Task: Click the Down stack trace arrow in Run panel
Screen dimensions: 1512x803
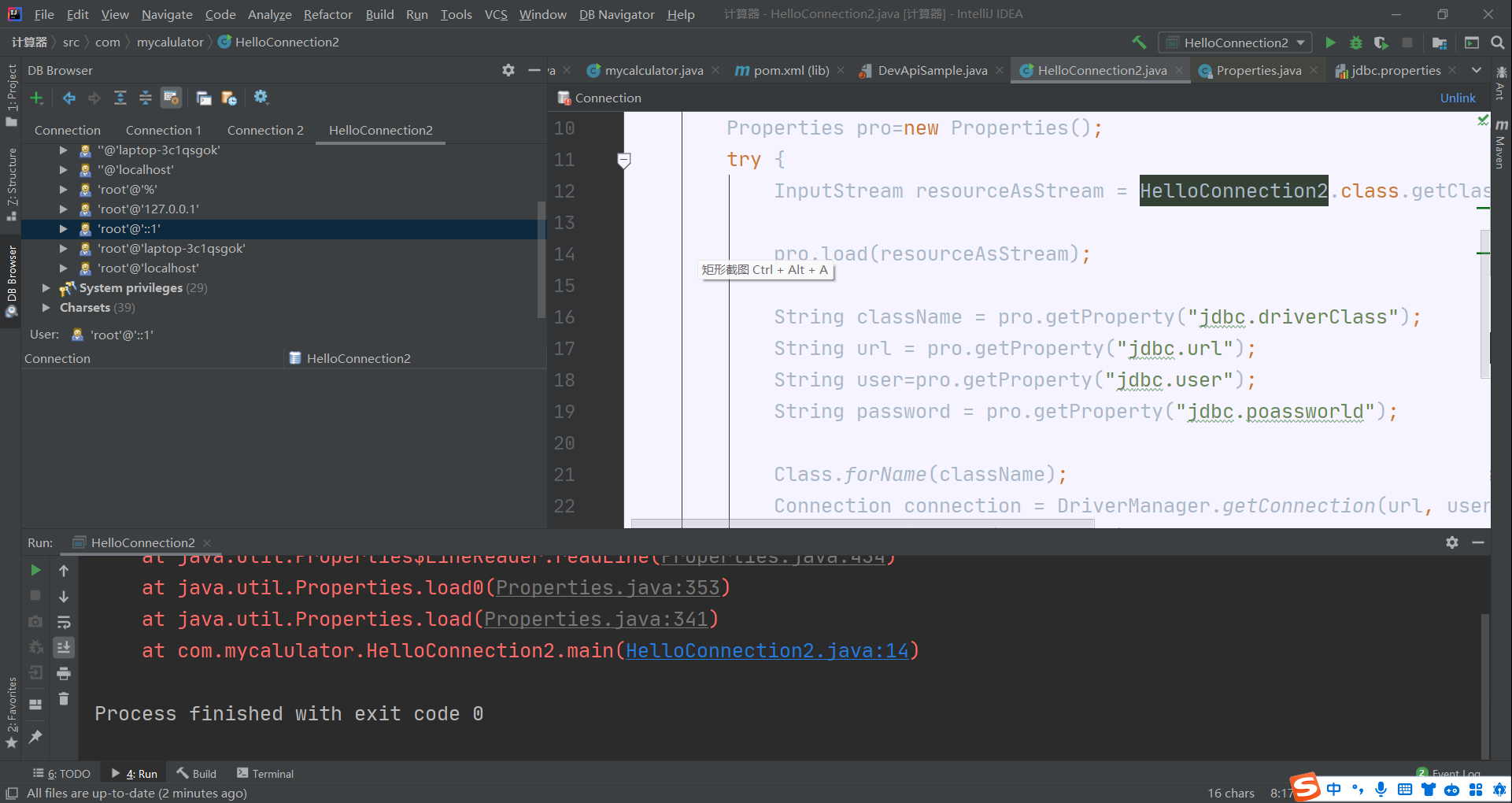Action: click(64, 596)
